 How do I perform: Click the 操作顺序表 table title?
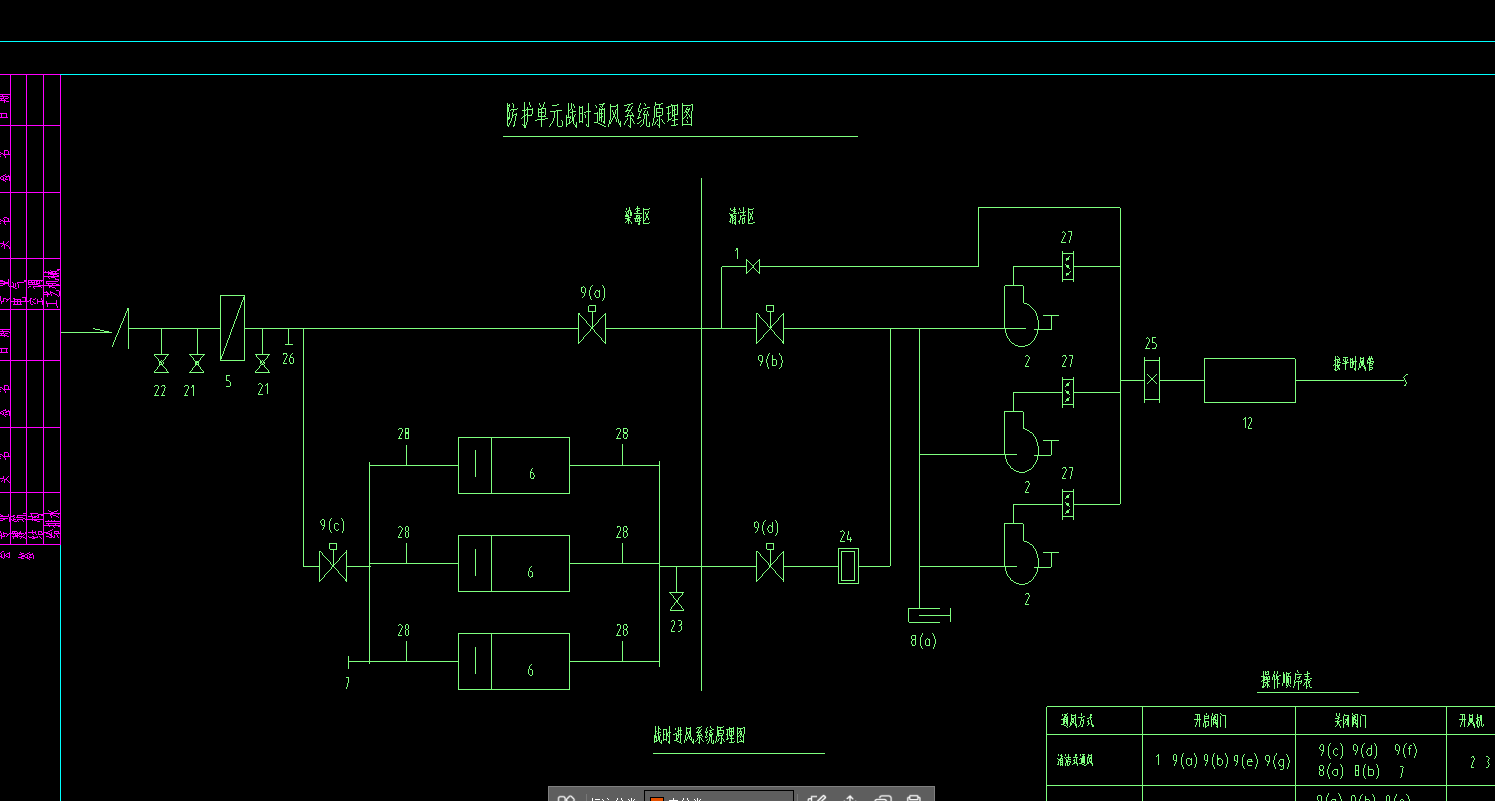[1286, 680]
